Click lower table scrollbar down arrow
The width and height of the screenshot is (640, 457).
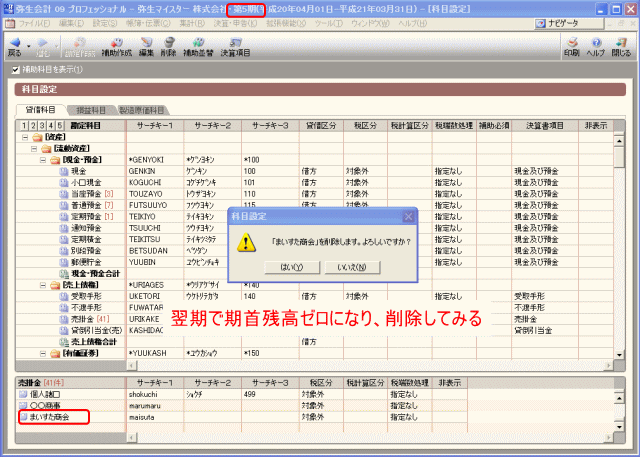click(x=619, y=427)
